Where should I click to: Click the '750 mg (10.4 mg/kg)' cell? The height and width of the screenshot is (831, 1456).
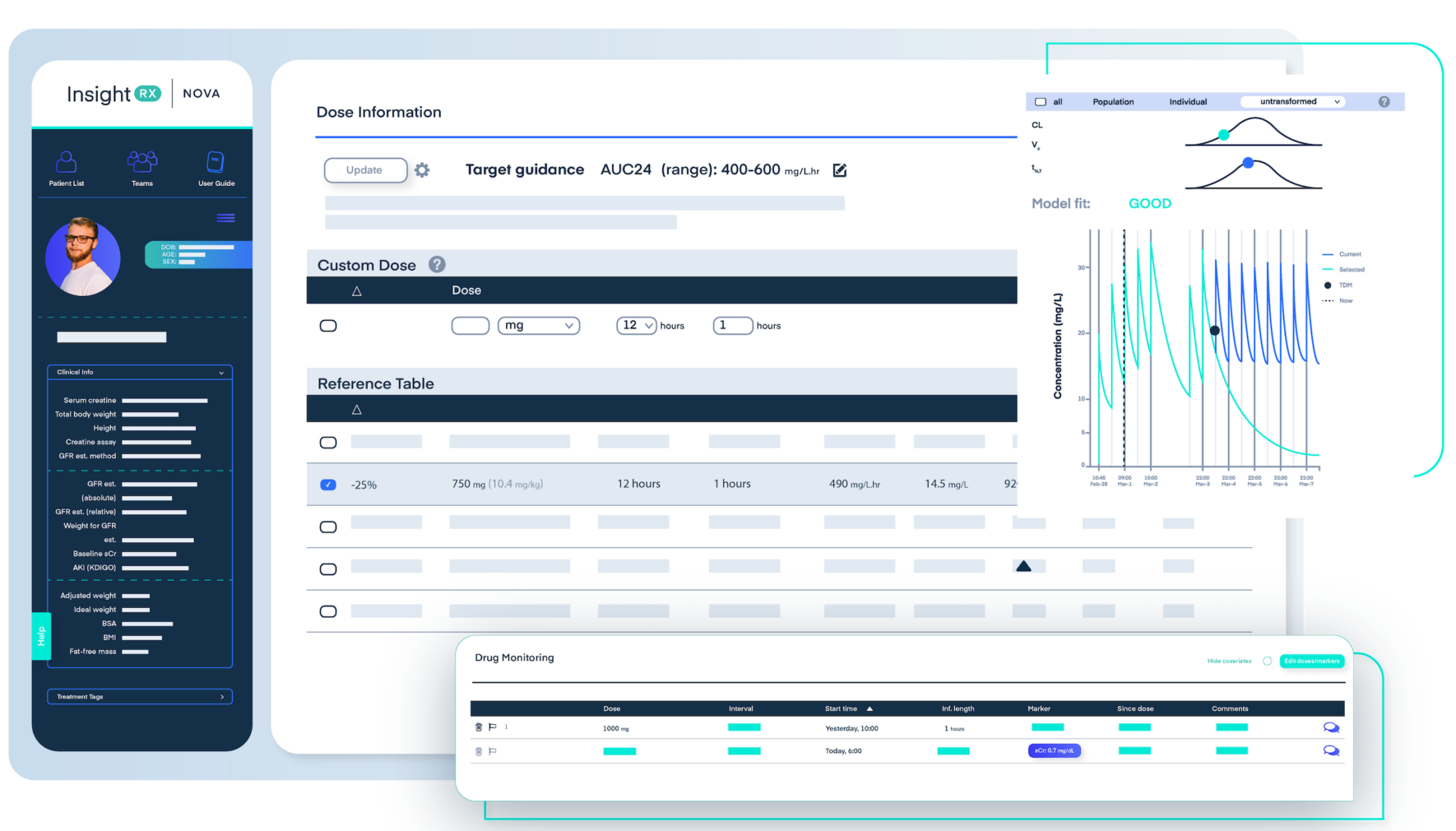click(497, 484)
